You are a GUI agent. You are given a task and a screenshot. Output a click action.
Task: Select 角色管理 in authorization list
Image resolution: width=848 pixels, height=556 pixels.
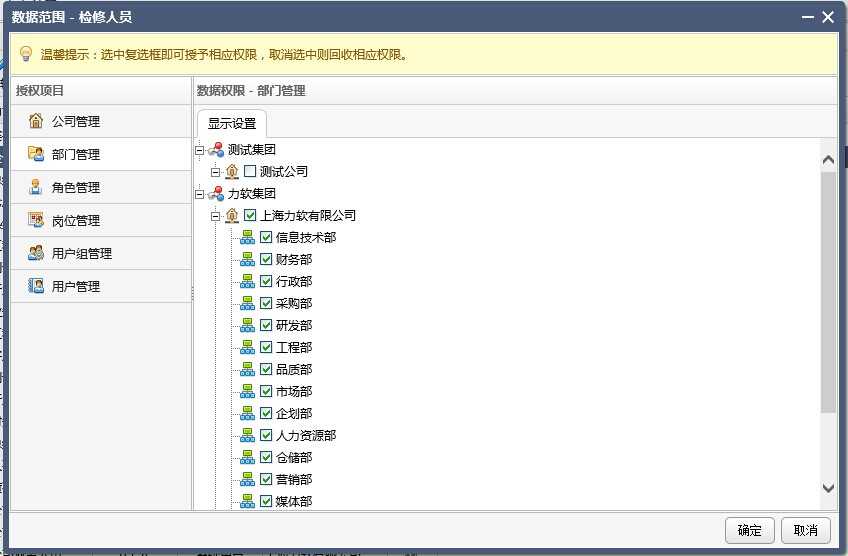[101, 187]
